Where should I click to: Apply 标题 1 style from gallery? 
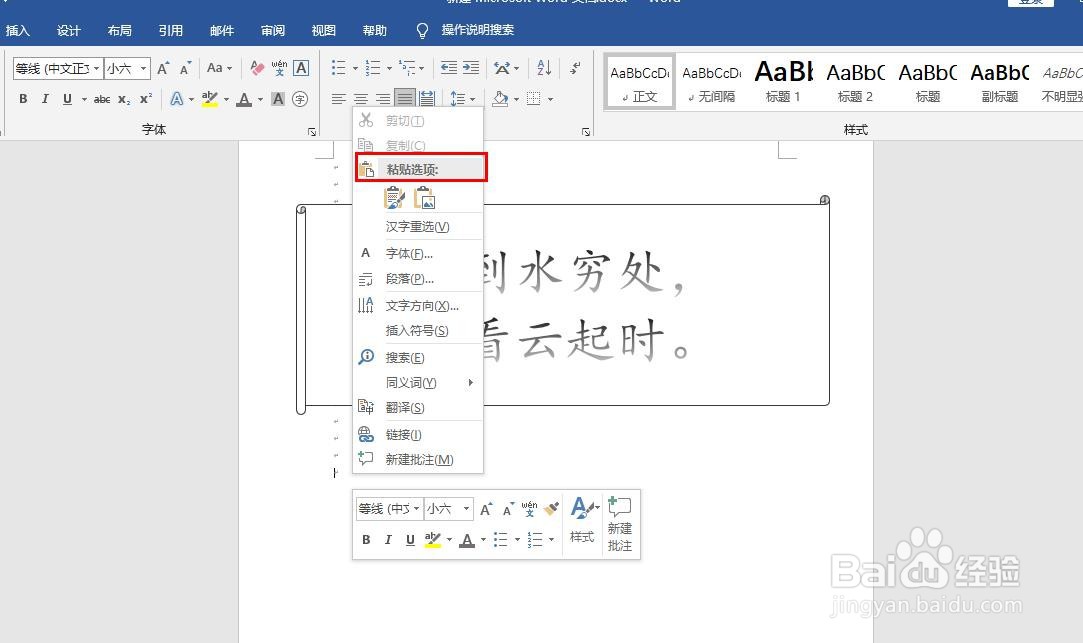click(783, 81)
